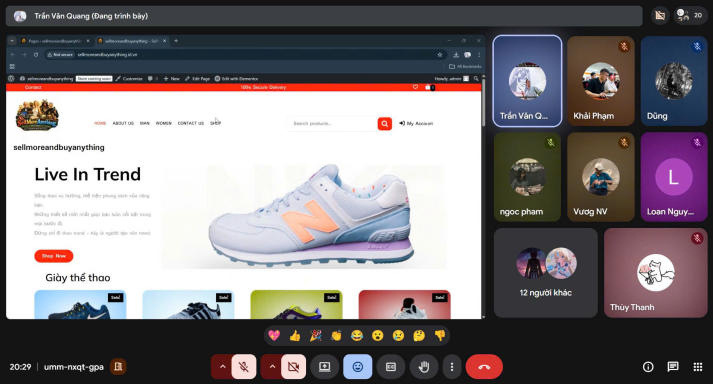Click the Customize link in admin bar
The height and width of the screenshot is (384, 713).
coord(129,79)
